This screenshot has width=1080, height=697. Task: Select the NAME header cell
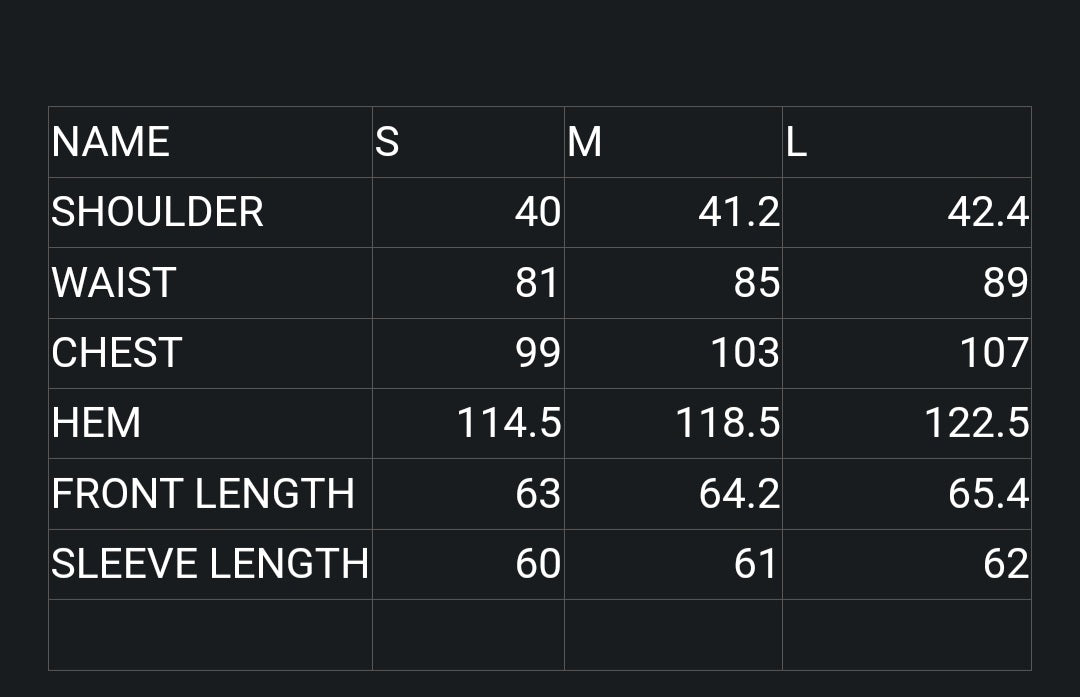pos(210,142)
